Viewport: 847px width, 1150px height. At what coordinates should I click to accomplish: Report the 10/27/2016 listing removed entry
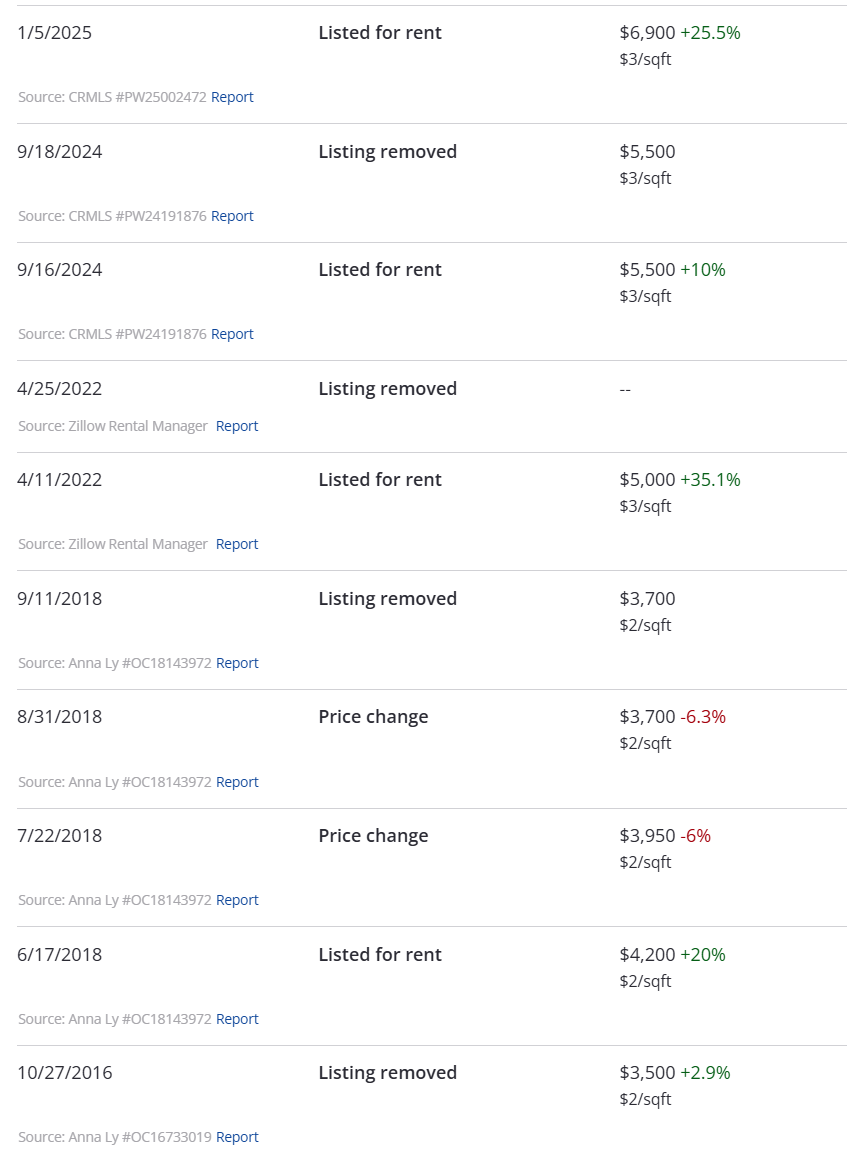pos(237,1137)
